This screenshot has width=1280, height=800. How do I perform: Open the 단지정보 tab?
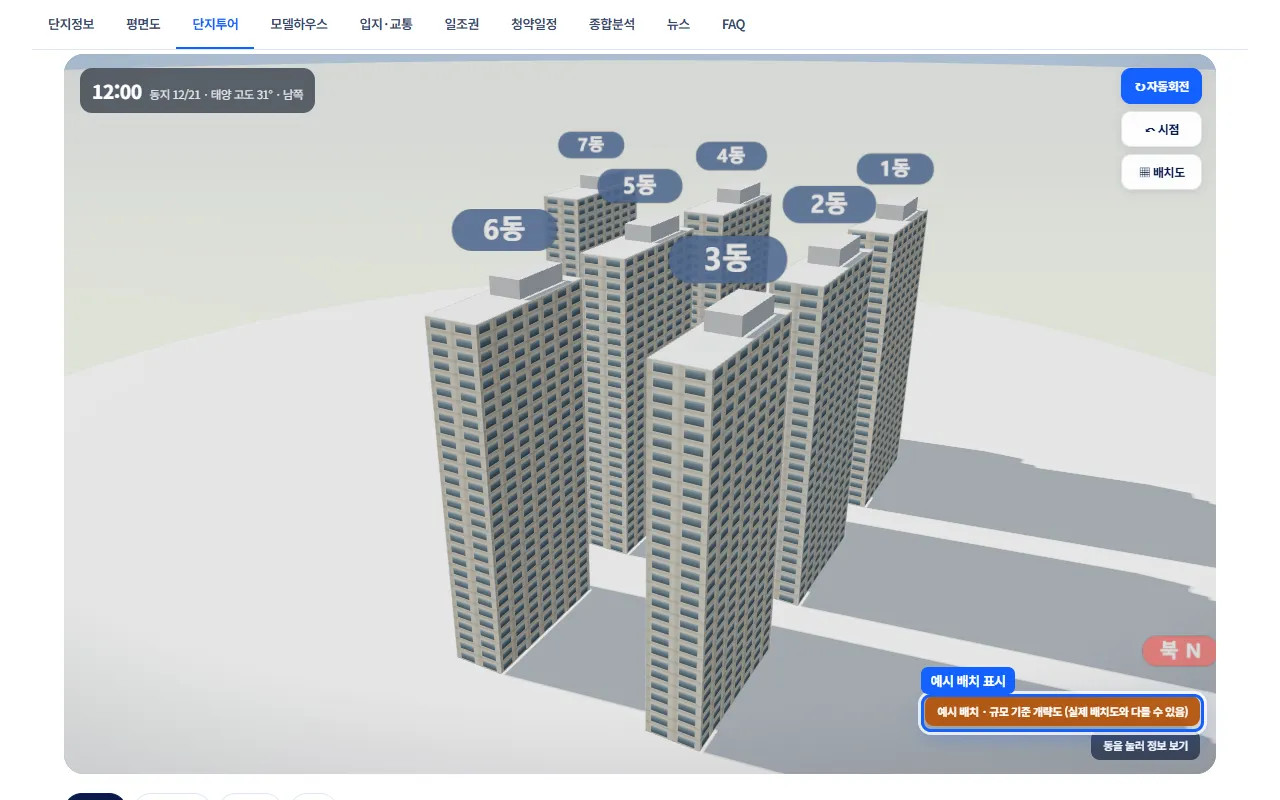click(x=71, y=24)
